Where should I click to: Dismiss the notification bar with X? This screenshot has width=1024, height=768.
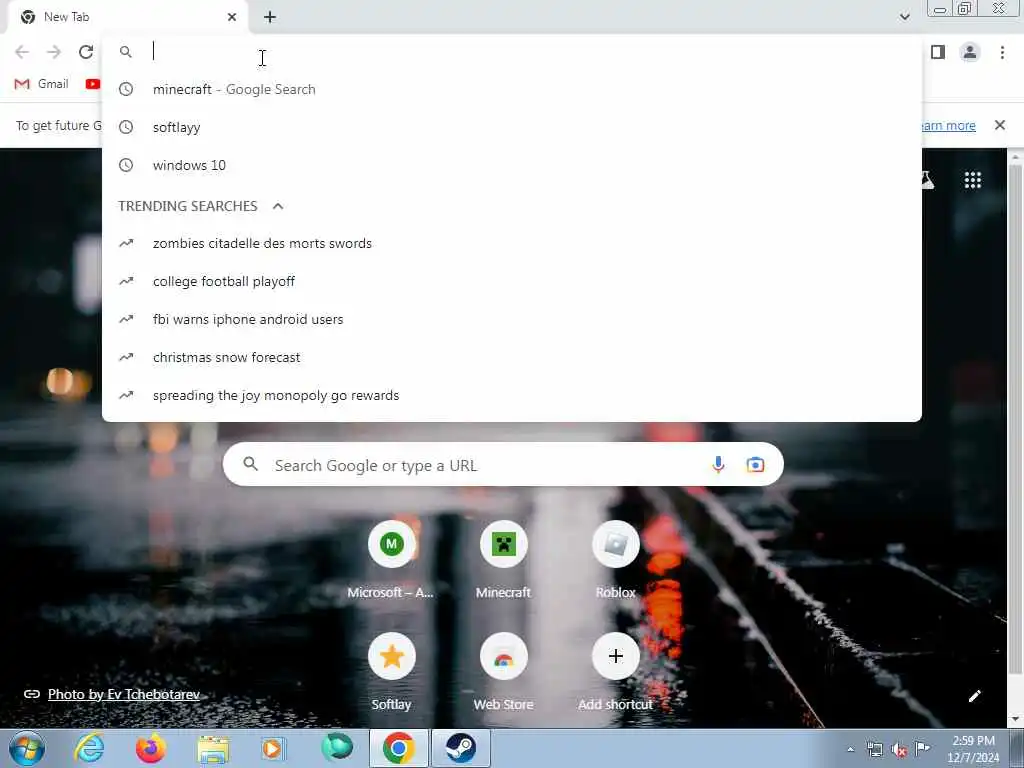pos(1000,125)
